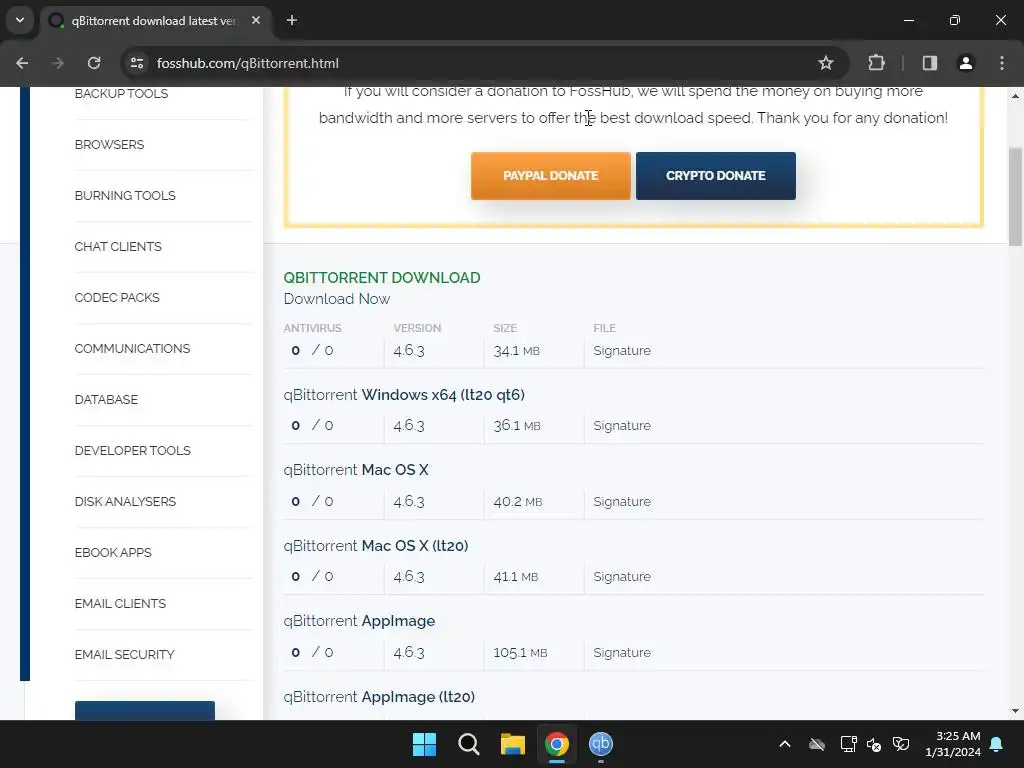1024x768 pixels.
Task: Click the CRYPTO DONATE button
Action: pos(716,176)
